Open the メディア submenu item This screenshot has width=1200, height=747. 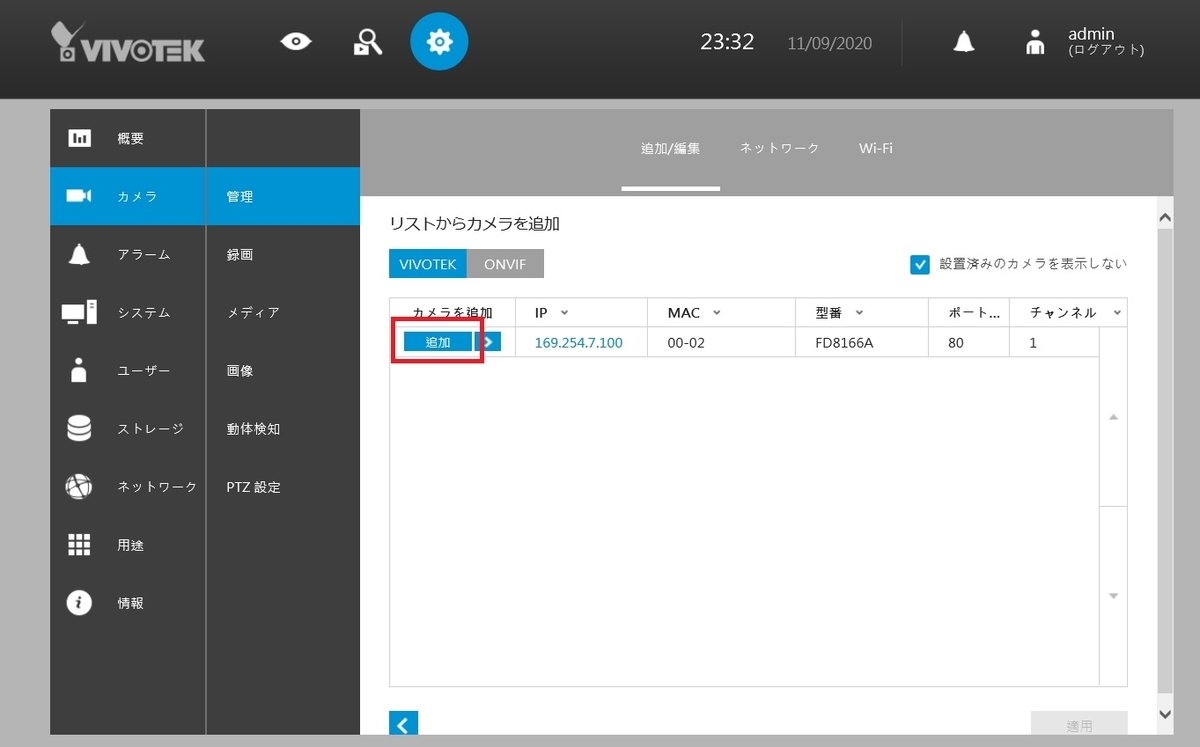tap(283, 312)
